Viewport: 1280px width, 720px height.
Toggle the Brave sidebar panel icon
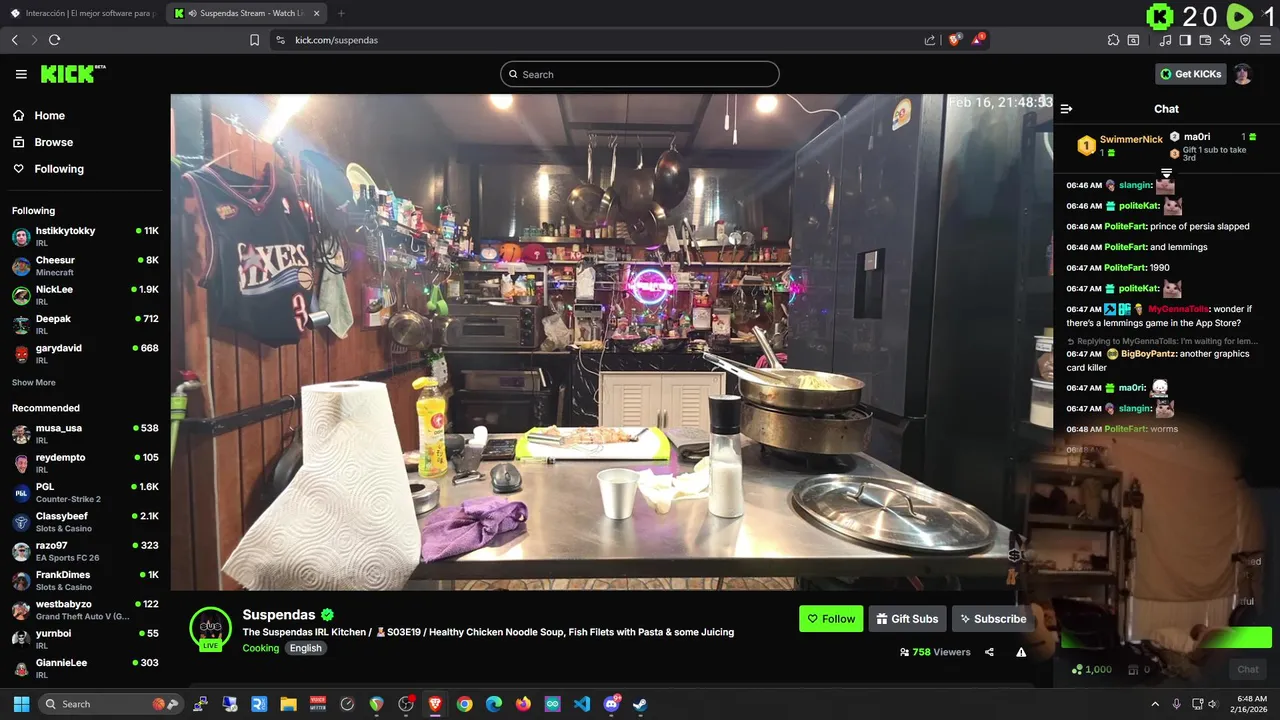[1185, 40]
